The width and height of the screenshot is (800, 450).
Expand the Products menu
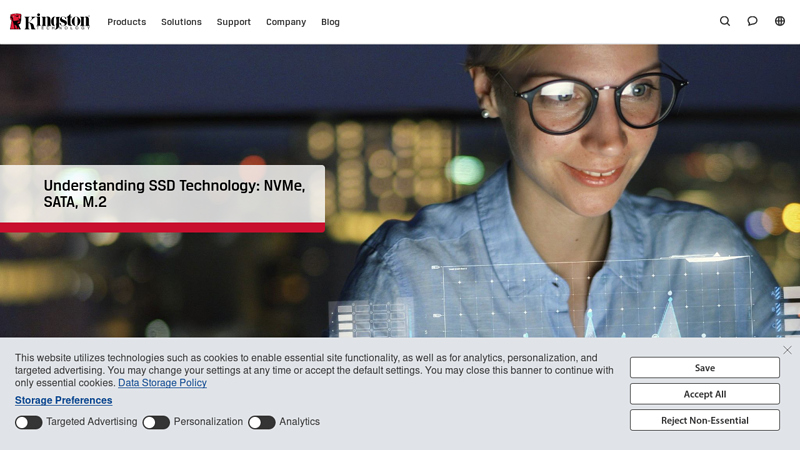coord(127,22)
